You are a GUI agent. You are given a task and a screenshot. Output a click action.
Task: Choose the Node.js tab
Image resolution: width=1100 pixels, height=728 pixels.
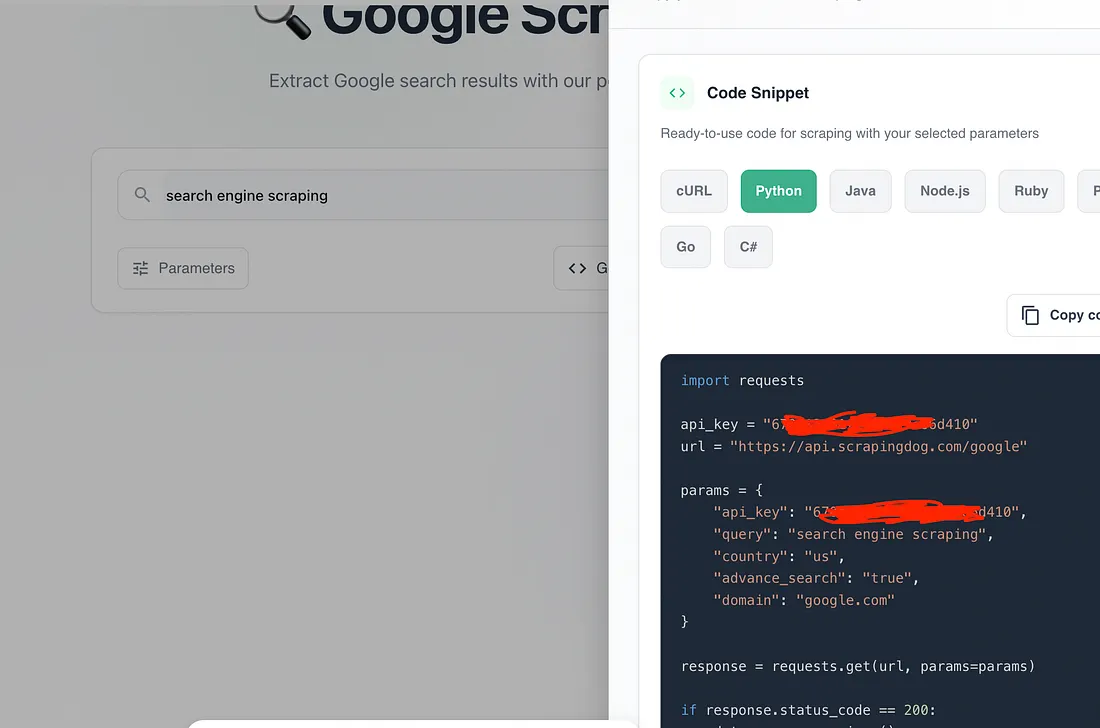pos(944,191)
